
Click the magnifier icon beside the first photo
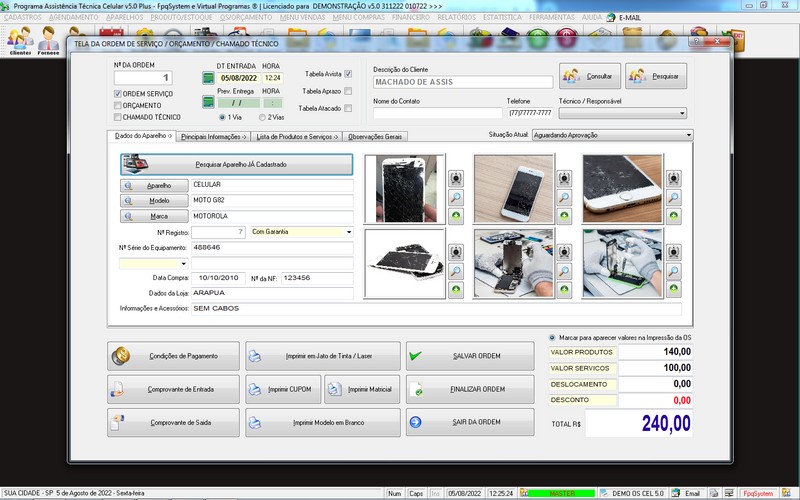[x=456, y=197]
